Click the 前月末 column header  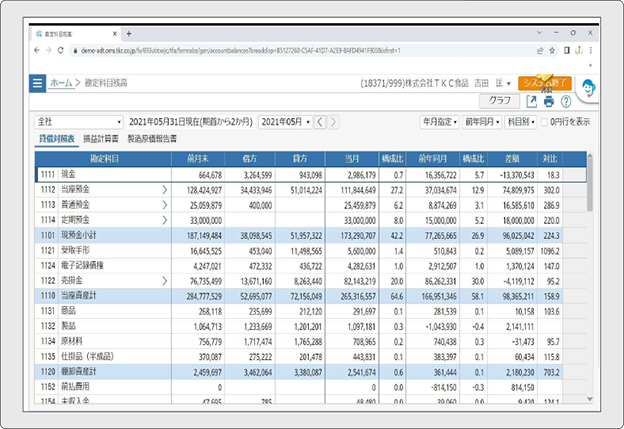coord(198,159)
